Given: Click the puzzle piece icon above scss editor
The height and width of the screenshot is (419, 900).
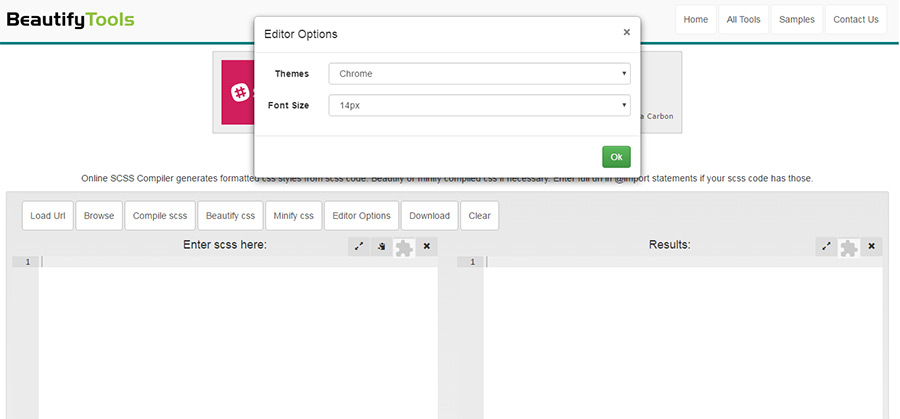Looking at the screenshot, I should click(x=404, y=247).
